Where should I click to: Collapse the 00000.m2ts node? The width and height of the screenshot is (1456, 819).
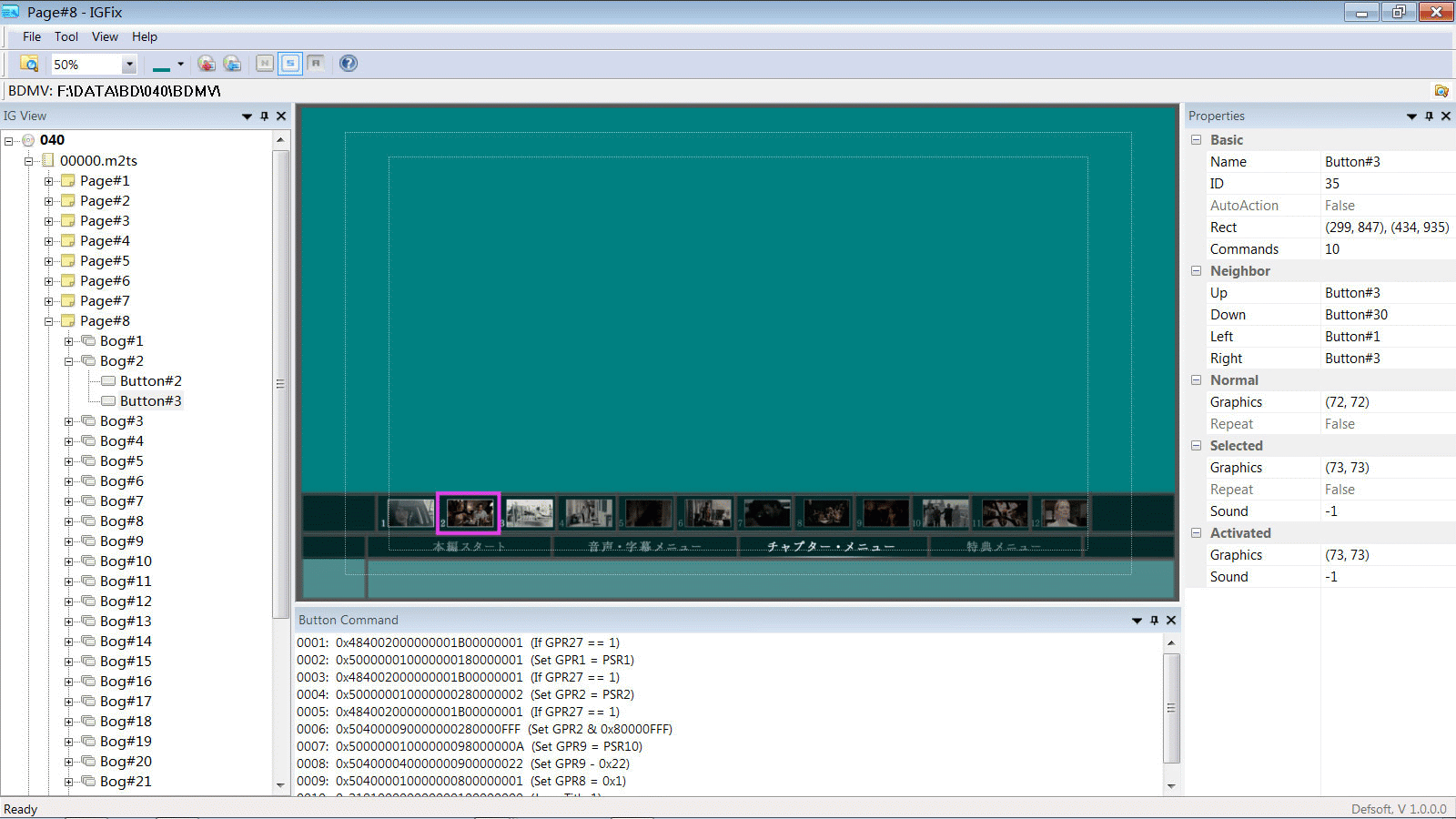[x=28, y=161]
